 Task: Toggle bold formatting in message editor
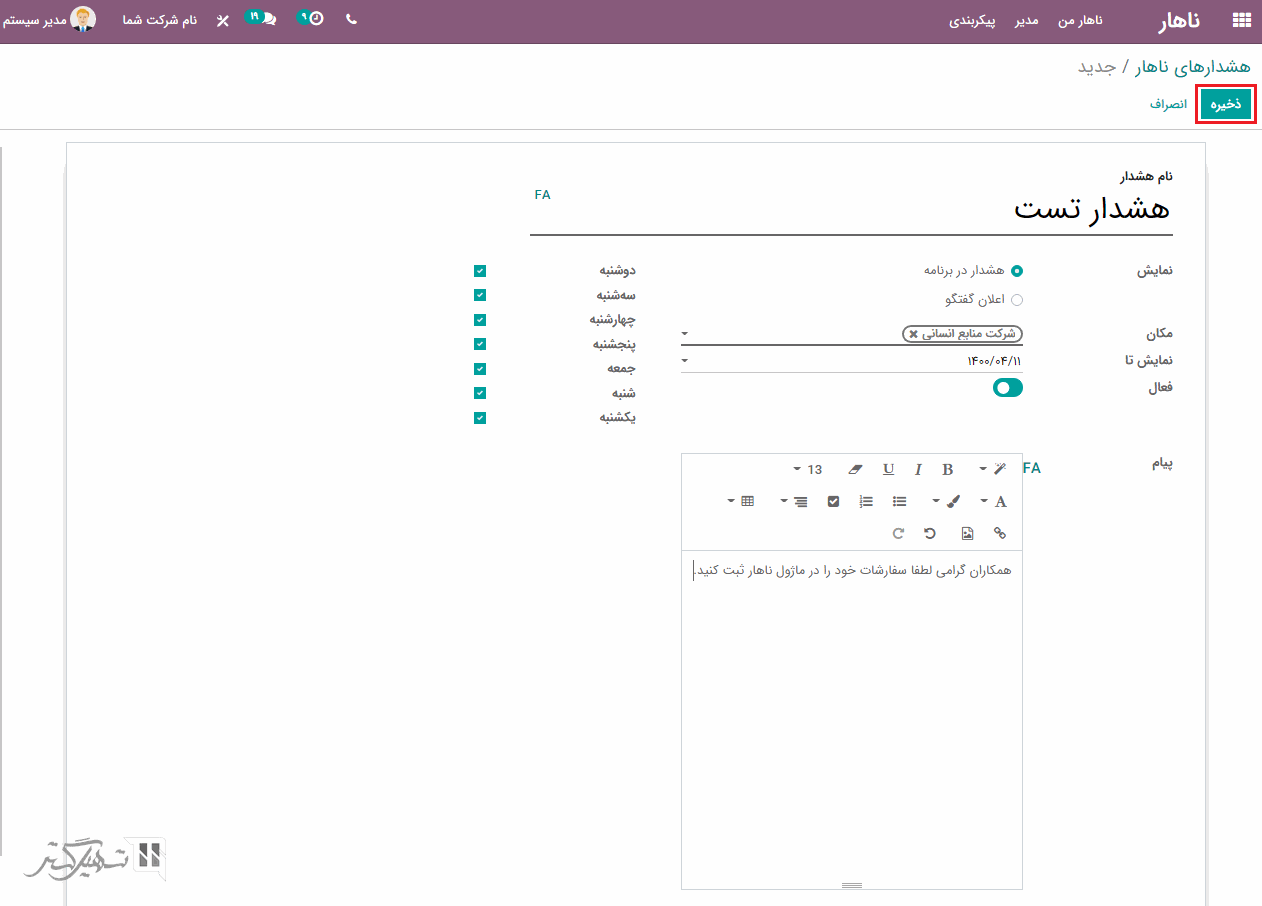[947, 469]
